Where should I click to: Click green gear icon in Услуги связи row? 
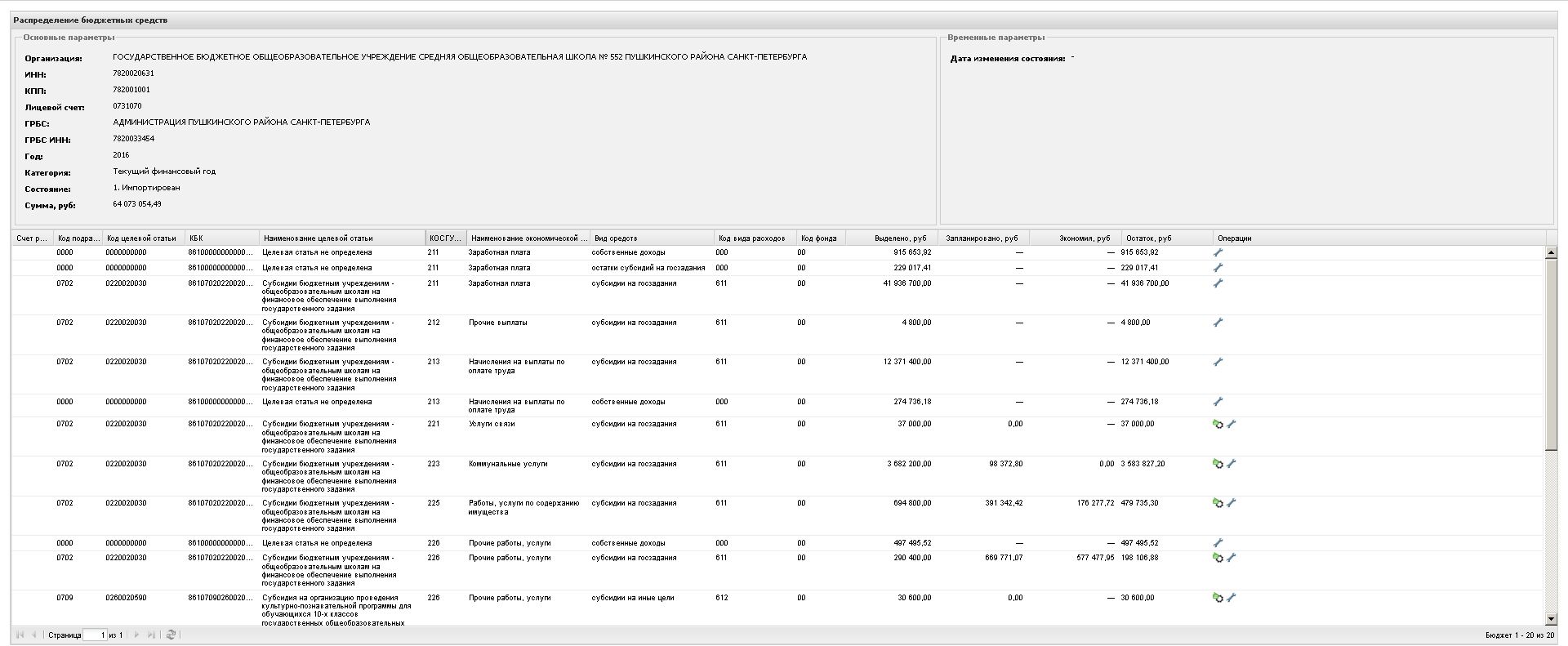(1218, 424)
